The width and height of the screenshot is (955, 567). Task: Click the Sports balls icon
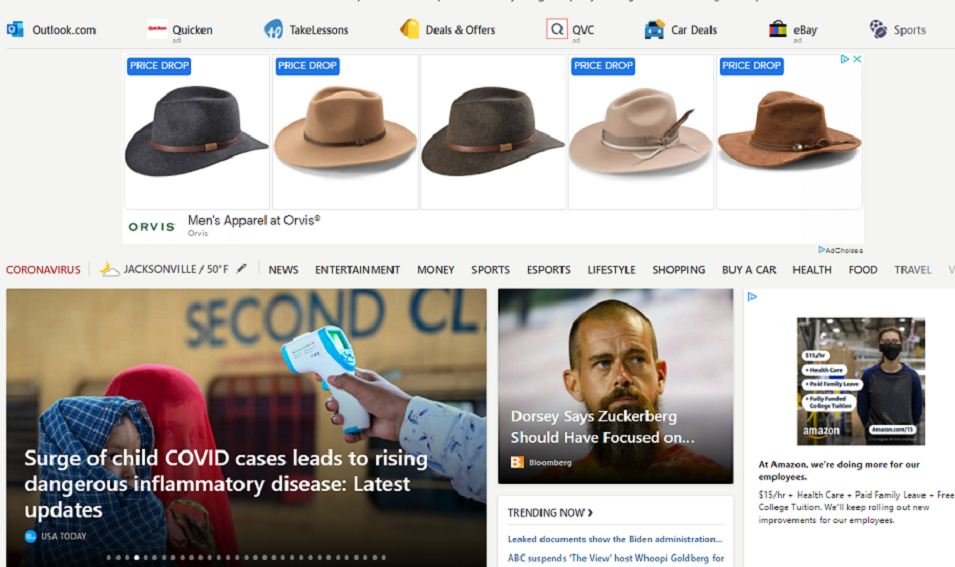[x=878, y=29]
